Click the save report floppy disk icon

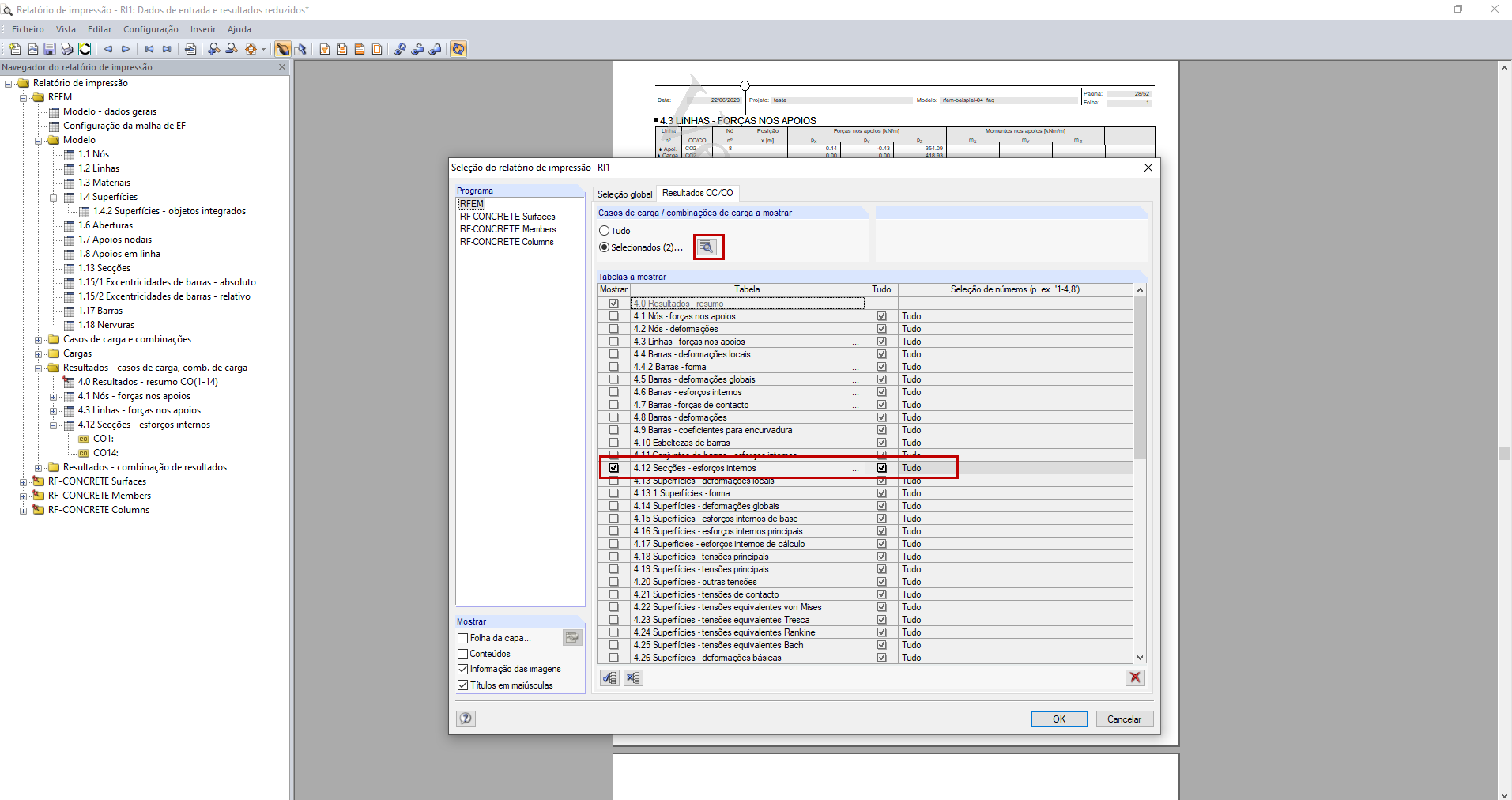[x=49, y=49]
